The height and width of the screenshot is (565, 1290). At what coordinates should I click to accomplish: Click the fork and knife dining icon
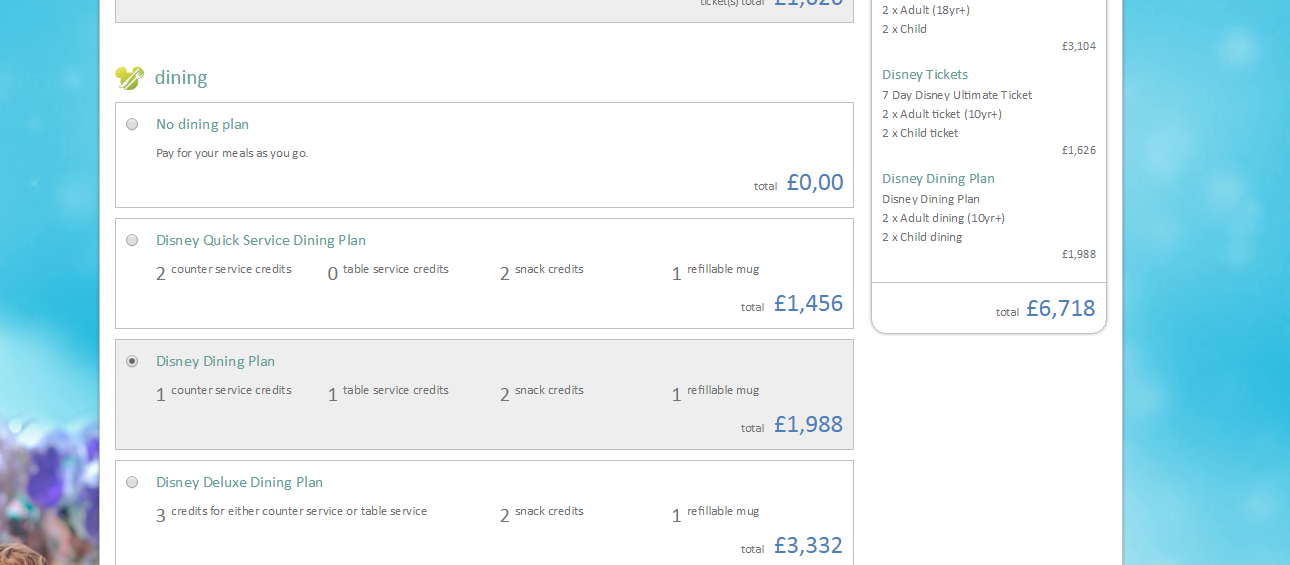click(x=129, y=78)
